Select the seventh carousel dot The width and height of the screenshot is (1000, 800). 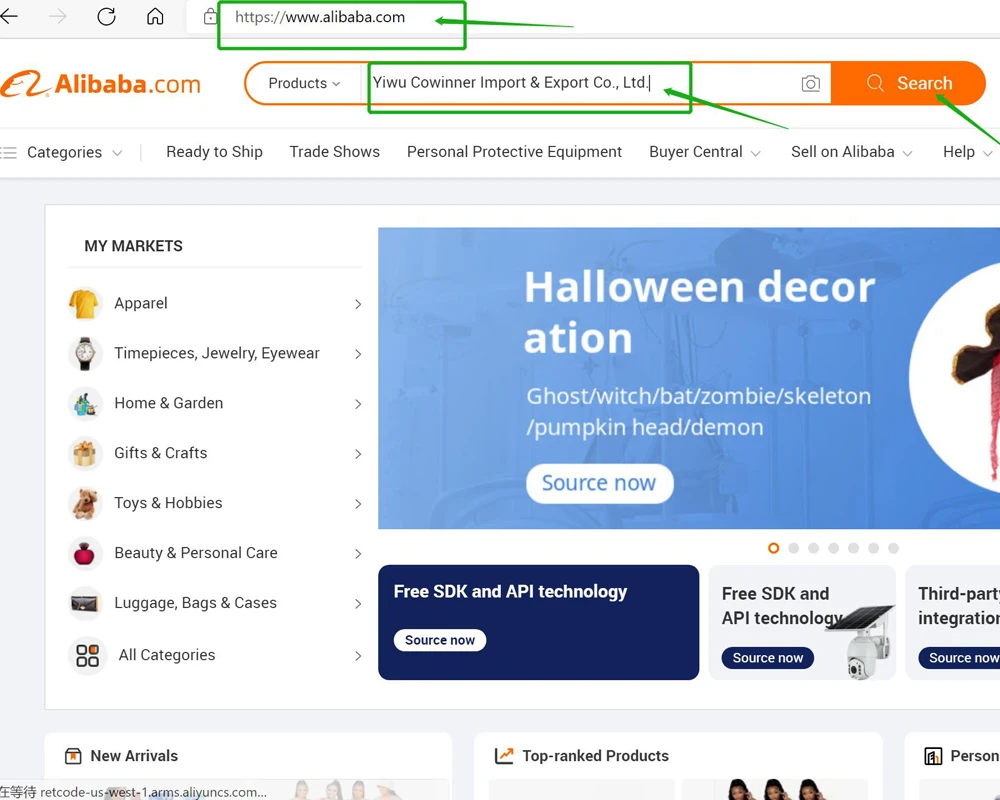pos(893,548)
